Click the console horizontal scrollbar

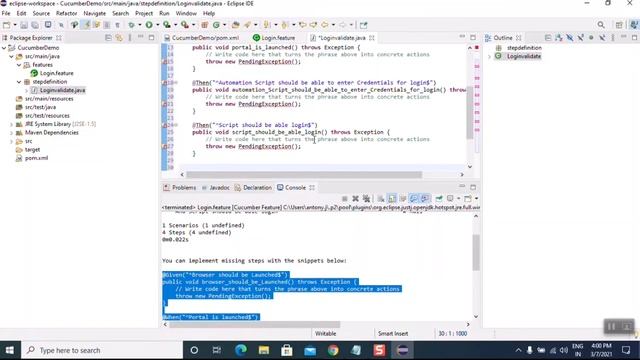pos(254,324)
